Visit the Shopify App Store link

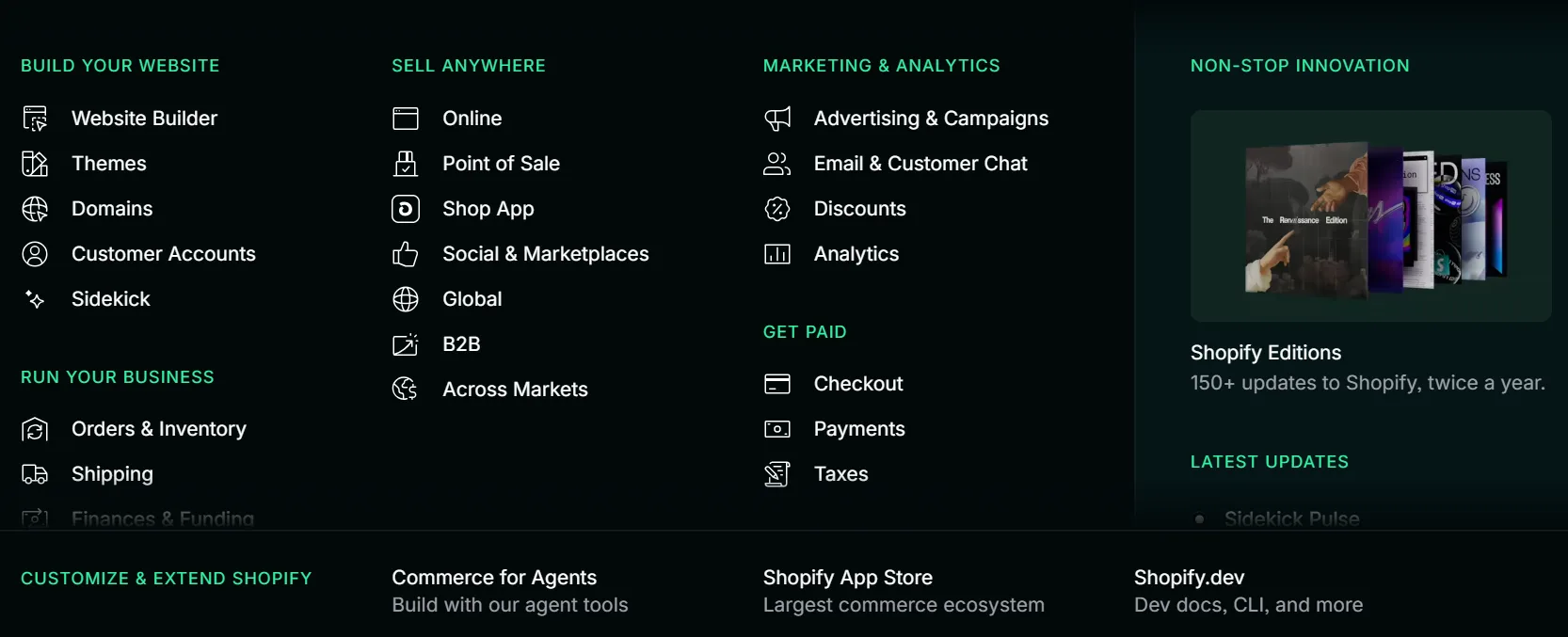point(847,578)
